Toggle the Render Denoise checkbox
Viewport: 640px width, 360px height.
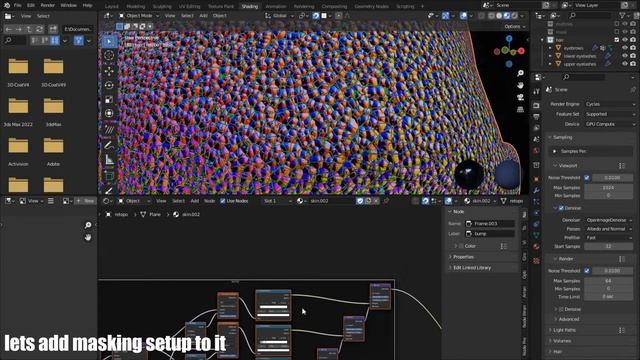pyautogui.click(x=561, y=309)
